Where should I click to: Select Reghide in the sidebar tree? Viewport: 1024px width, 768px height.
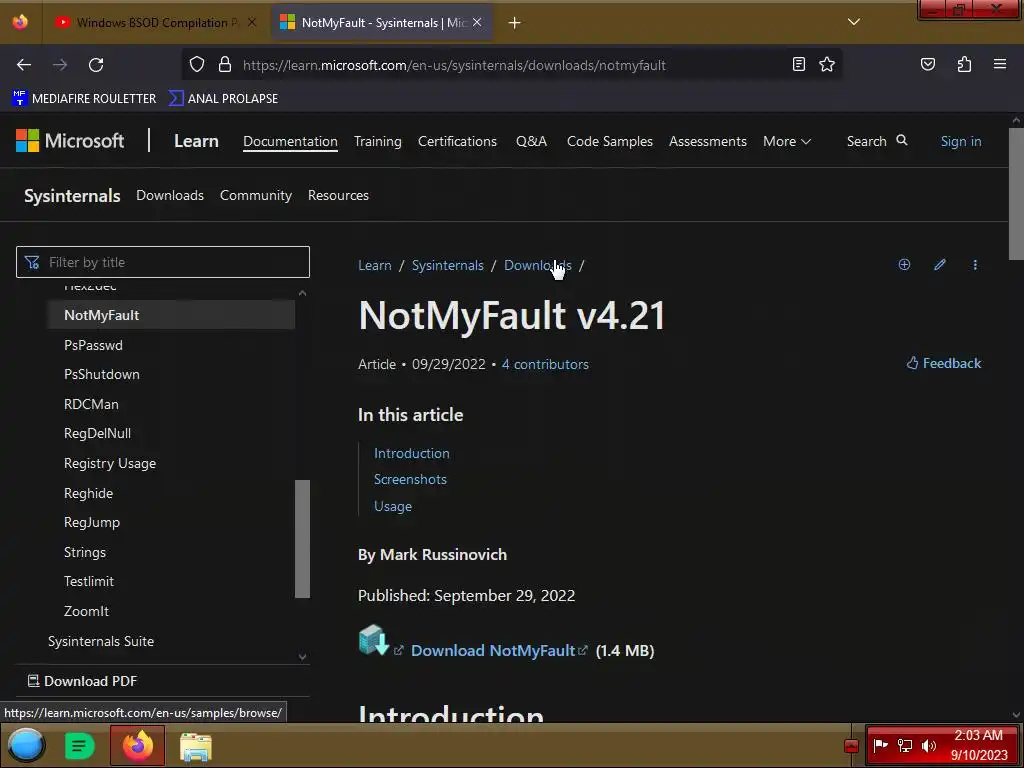point(88,493)
